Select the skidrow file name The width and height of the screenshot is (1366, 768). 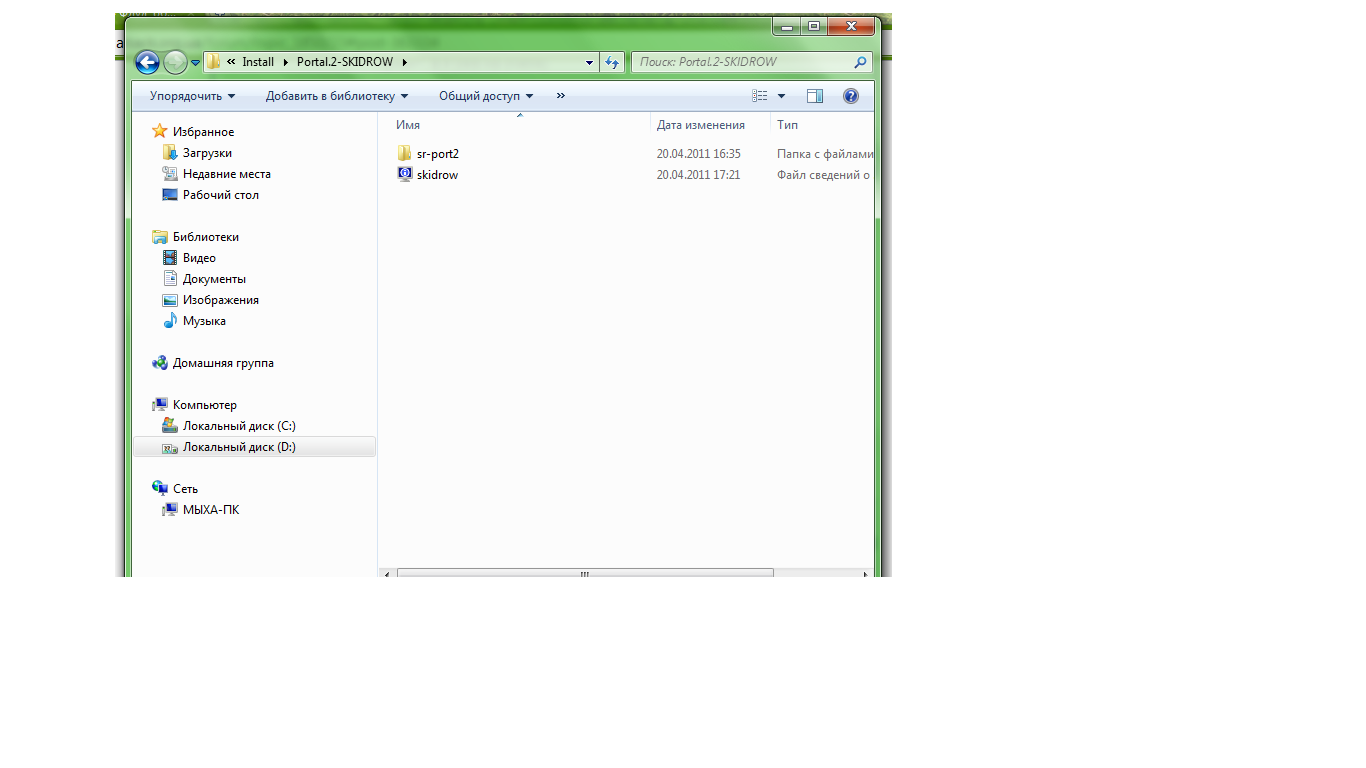tap(437, 175)
